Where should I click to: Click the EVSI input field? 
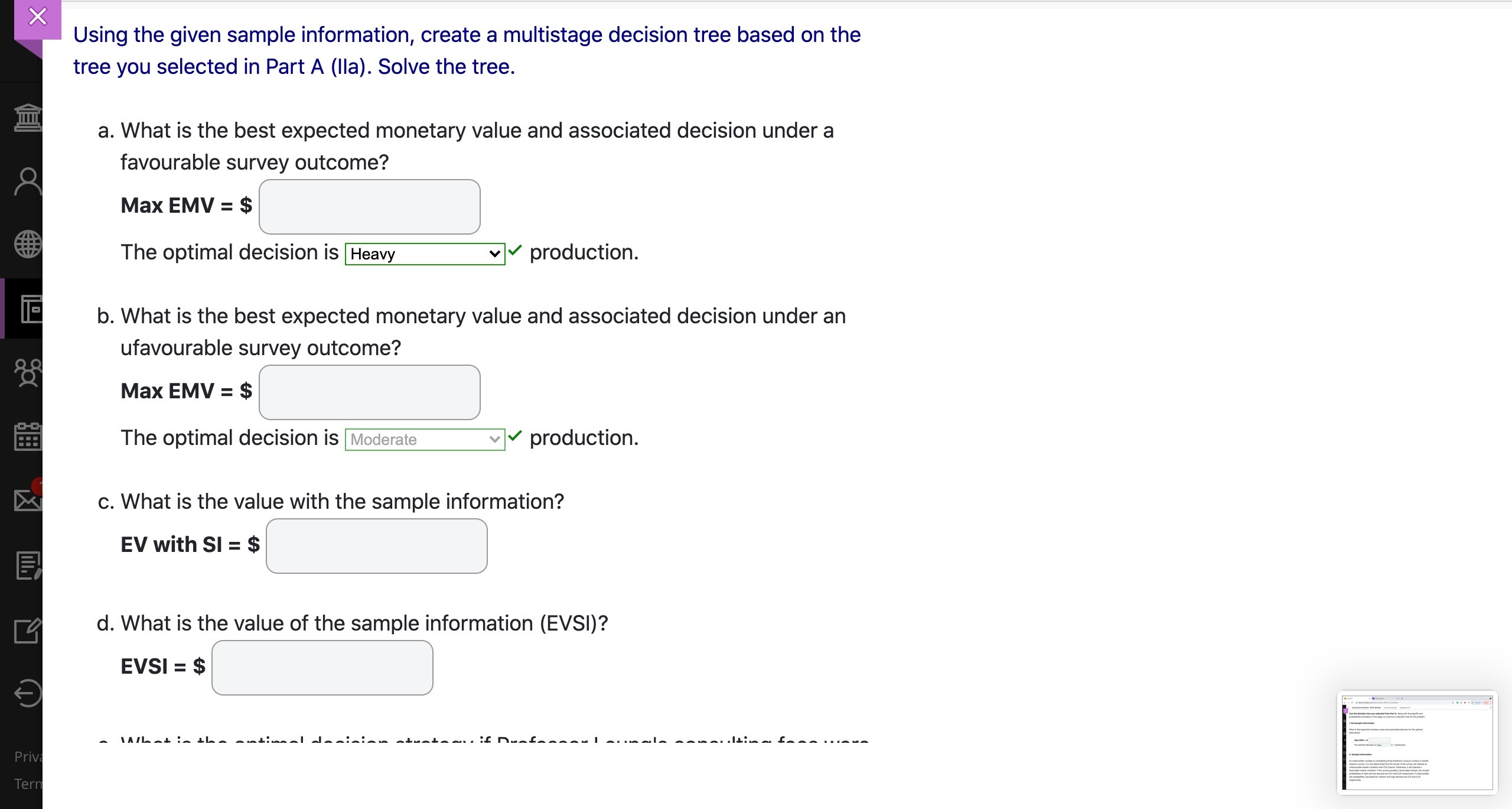click(x=322, y=667)
